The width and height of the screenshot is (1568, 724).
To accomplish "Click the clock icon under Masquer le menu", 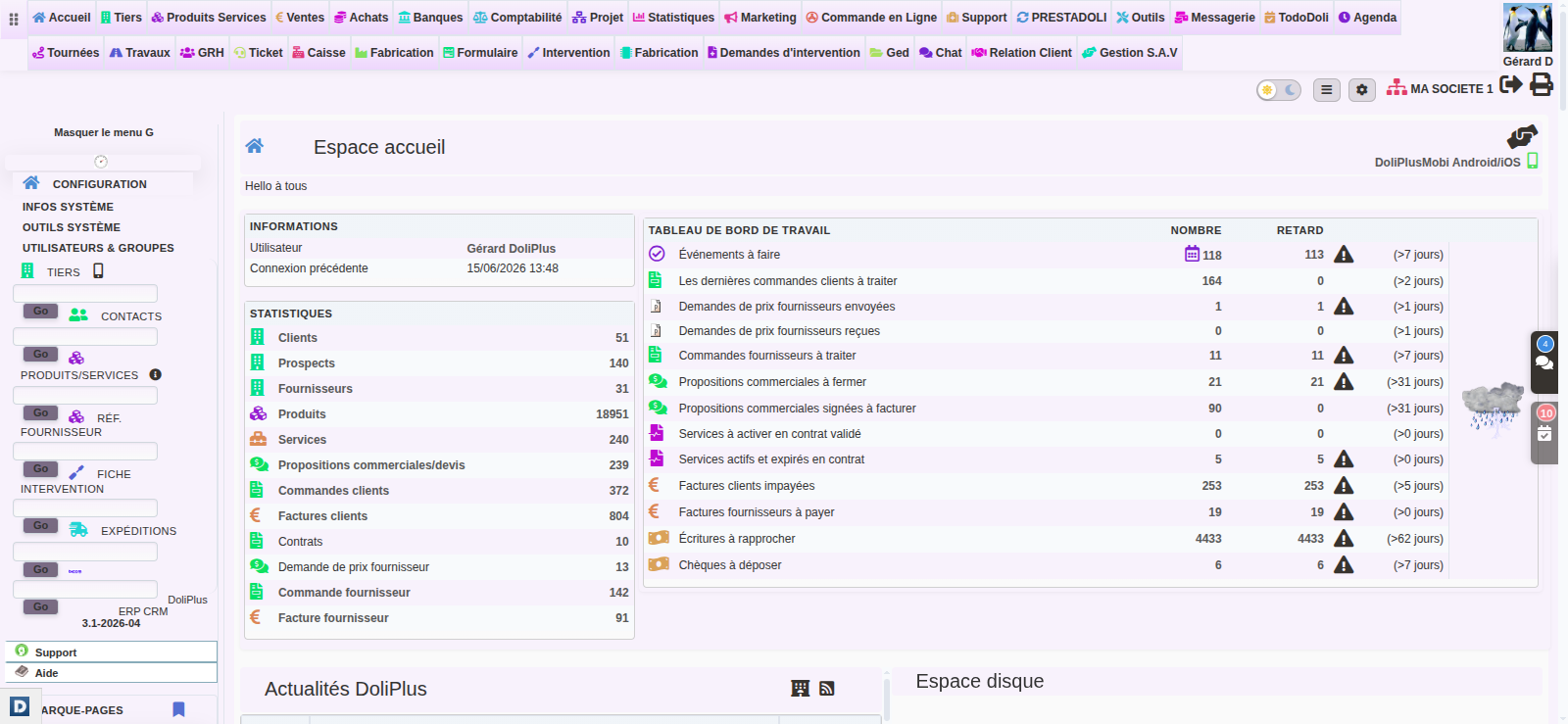I will (x=101, y=162).
